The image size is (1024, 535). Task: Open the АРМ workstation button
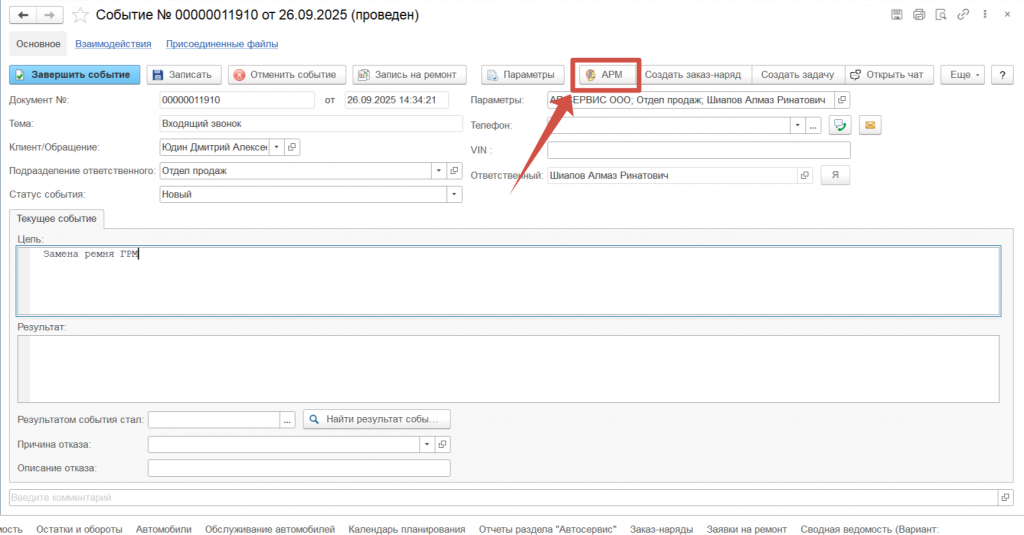click(604, 75)
